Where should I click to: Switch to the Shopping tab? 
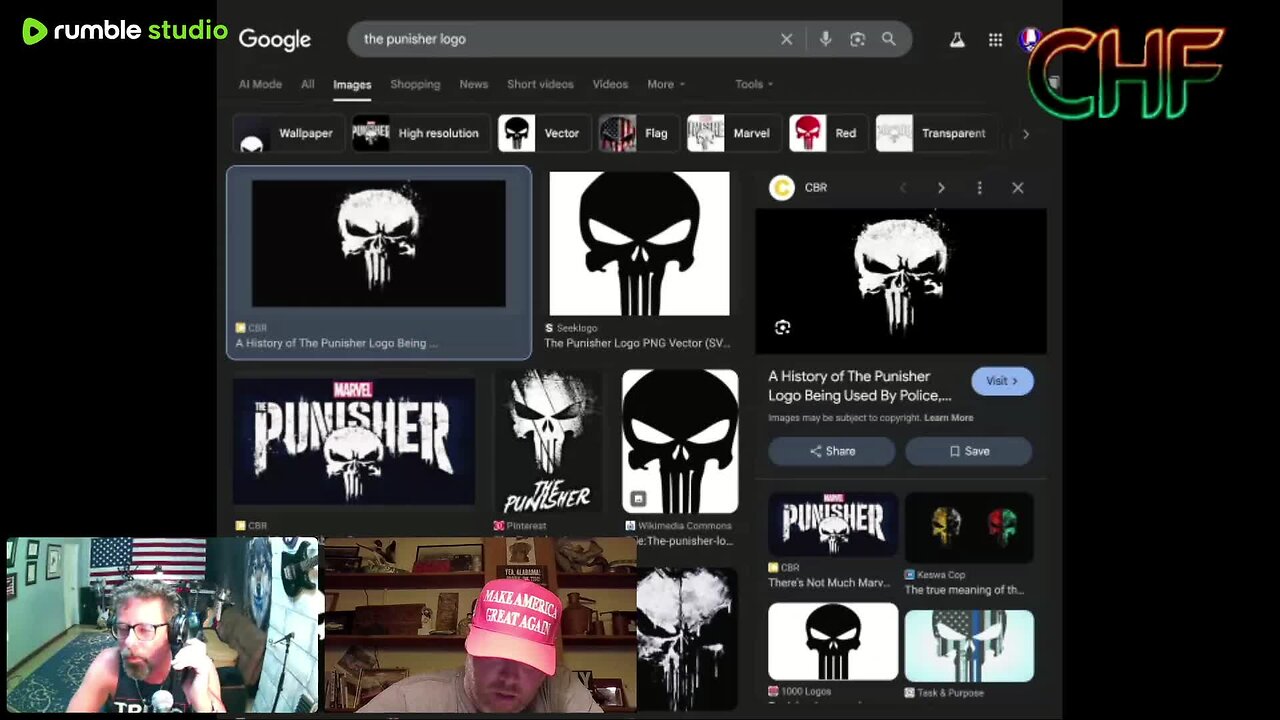coord(415,84)
